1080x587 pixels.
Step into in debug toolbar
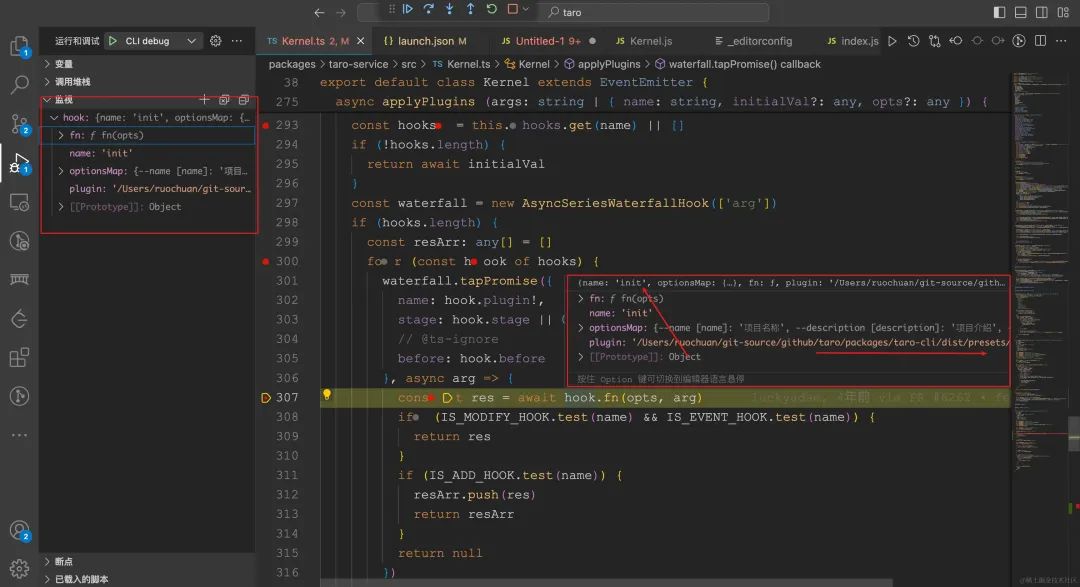pyautogui.click(x=449, y=10)
